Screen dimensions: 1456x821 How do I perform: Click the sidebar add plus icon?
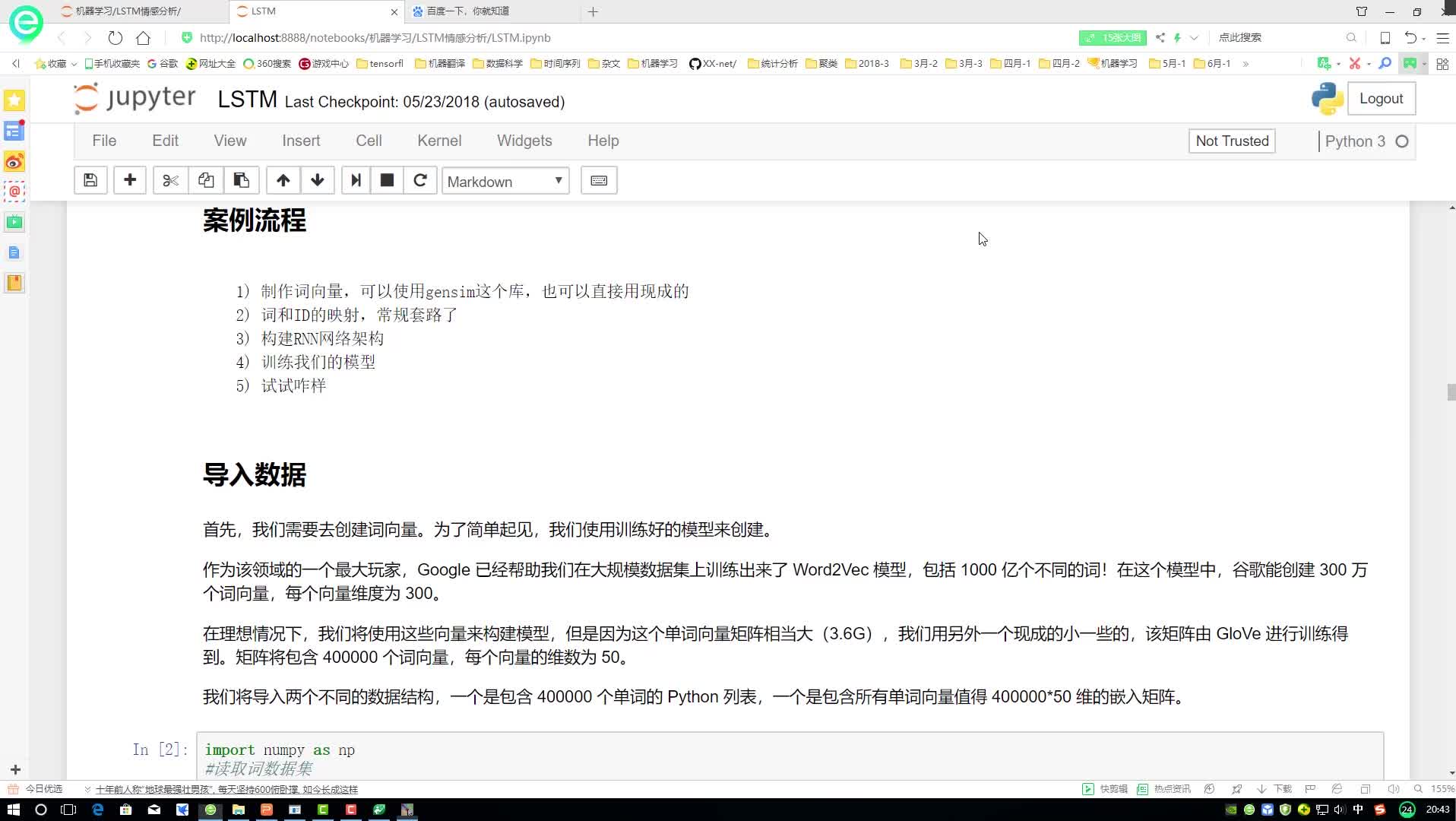click(x=15, y=769)
